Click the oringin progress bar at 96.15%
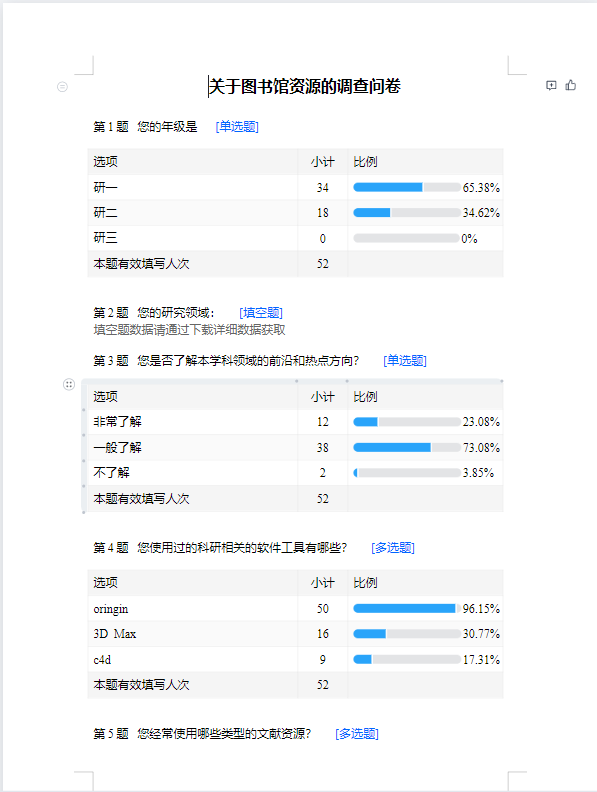Image resolution: width=597 pixels, height=792 pixels. 407,609
